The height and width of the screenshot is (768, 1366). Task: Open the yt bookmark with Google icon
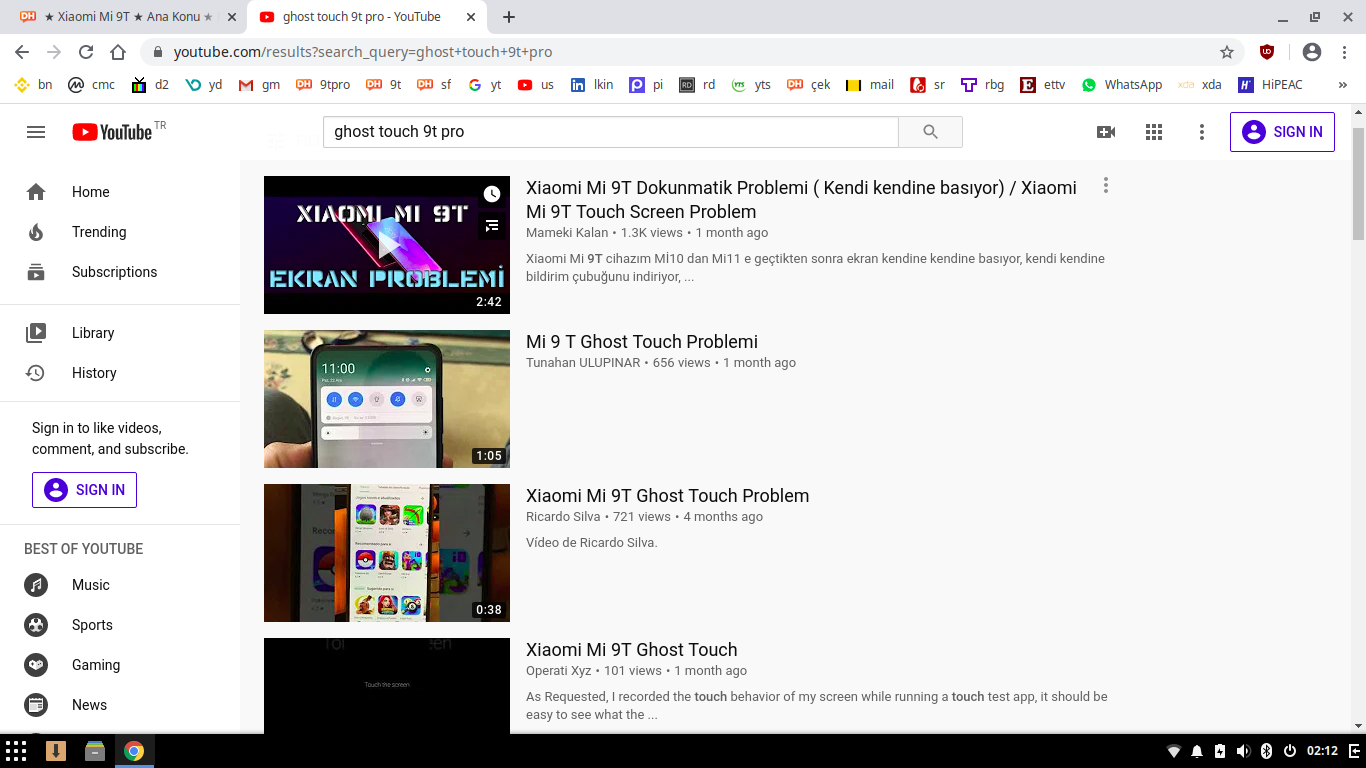point(485,85)
